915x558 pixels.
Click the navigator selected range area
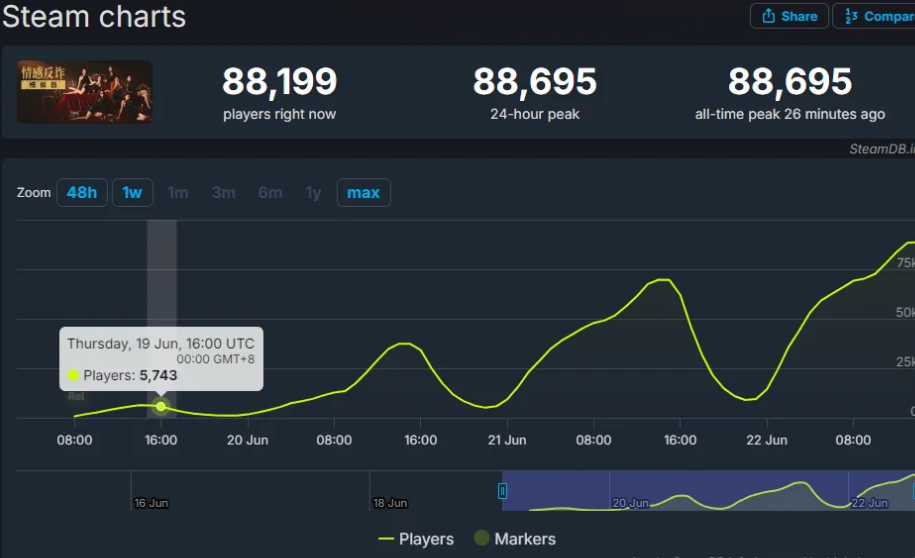click(x=708, y=490)
